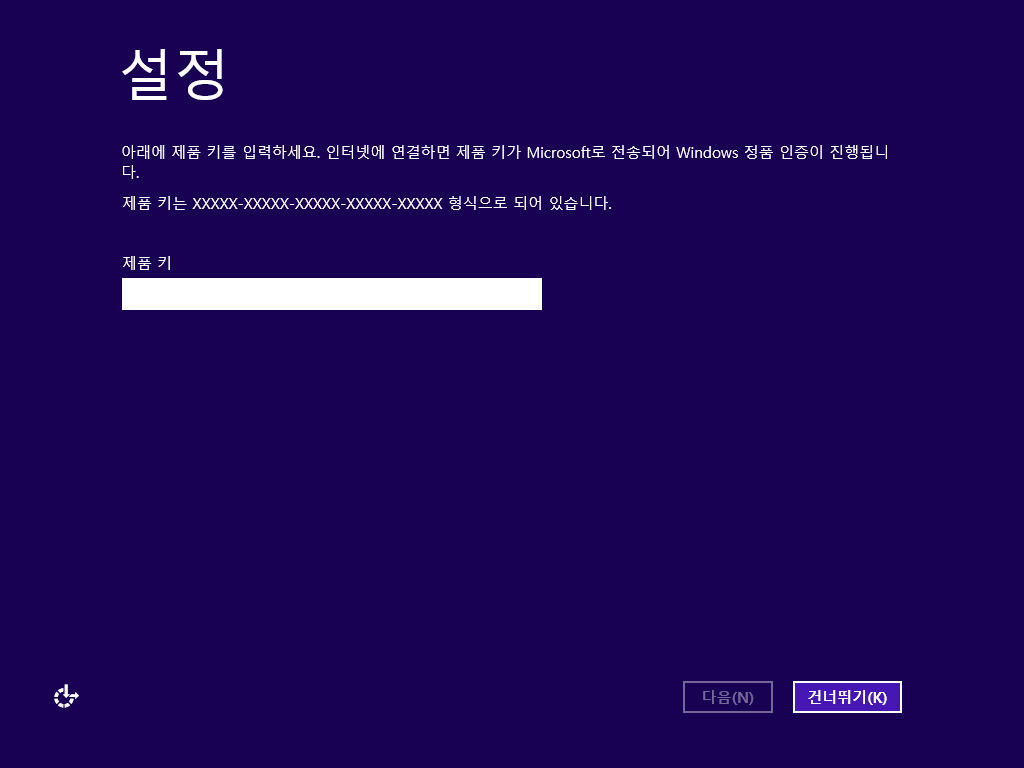The image size is (1024, 768).
Task: Click the instruction line mentioning Microsoft
Action: [505, 161]
